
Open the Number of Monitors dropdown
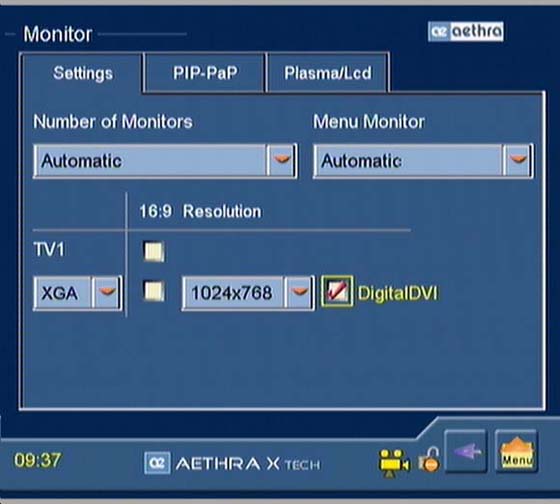pyautogui.click(x=165, y=161)
